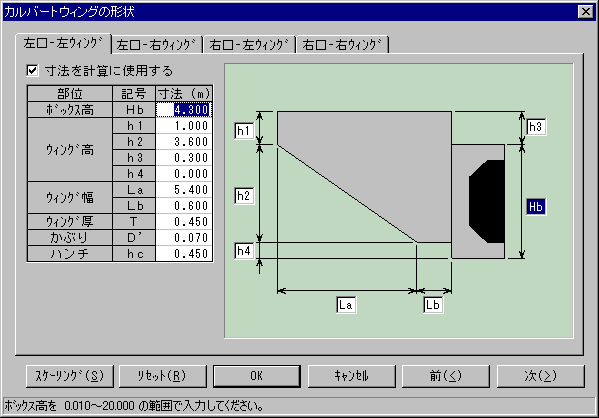Click the リセット(R) button
The image size is (599, 418).
coord(163,376)
